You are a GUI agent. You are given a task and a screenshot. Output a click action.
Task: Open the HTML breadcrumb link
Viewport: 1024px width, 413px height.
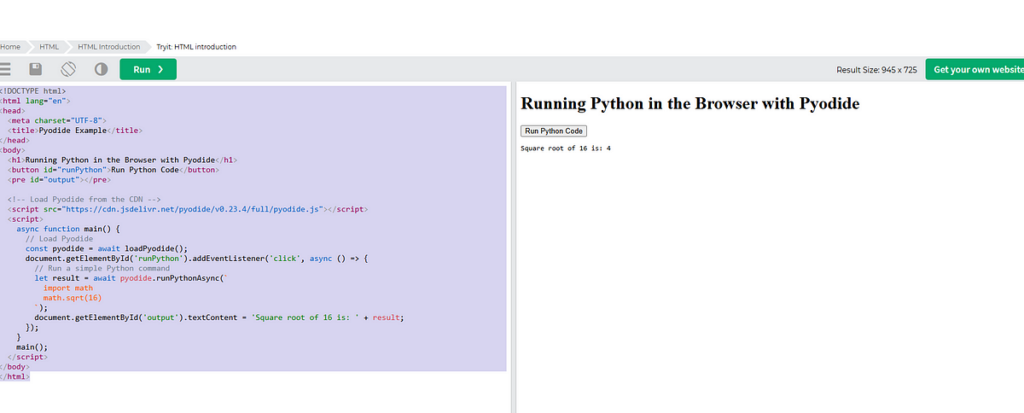point(49,47)
